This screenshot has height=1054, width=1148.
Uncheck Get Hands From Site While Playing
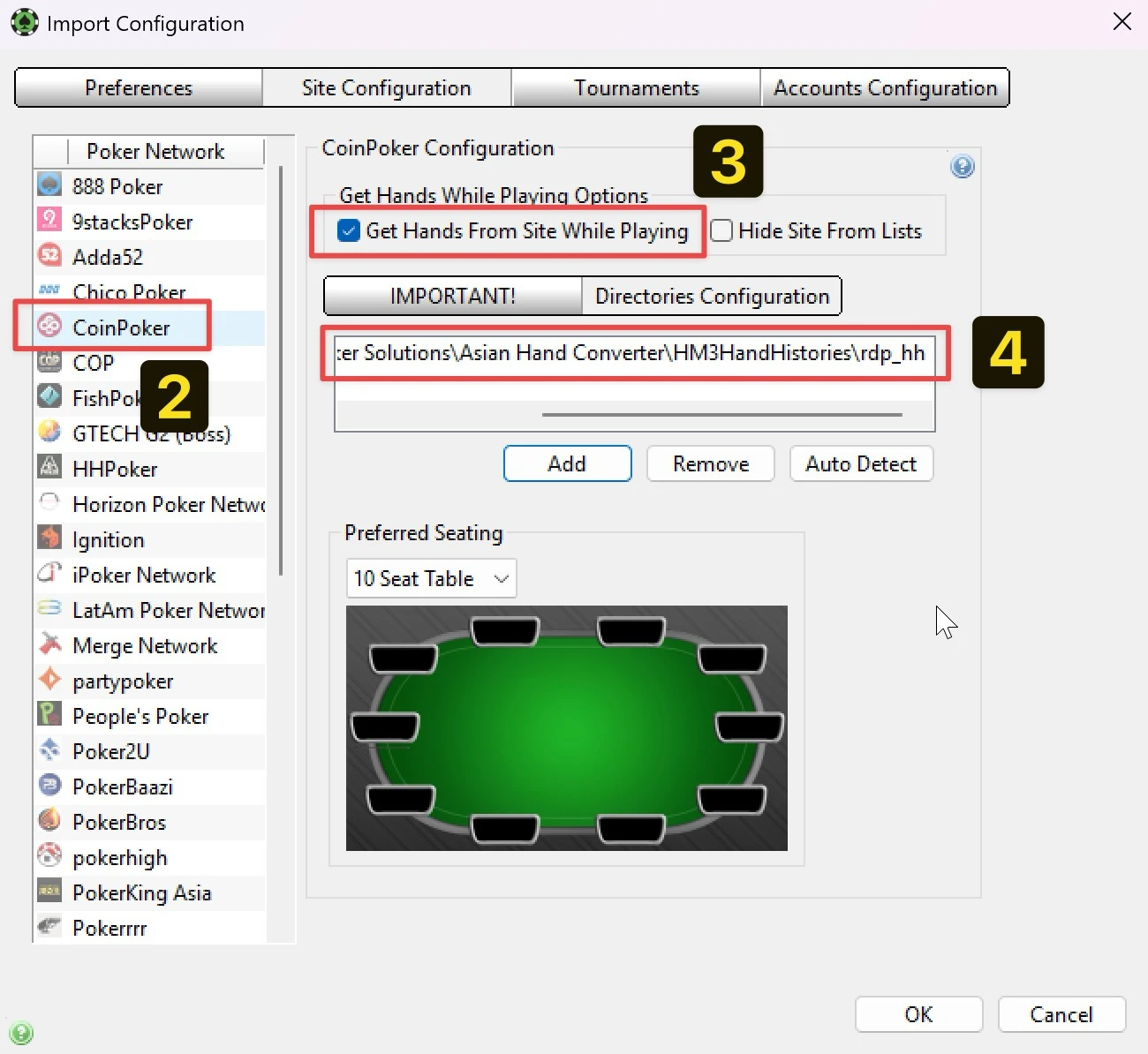click(x=349, y=230)
